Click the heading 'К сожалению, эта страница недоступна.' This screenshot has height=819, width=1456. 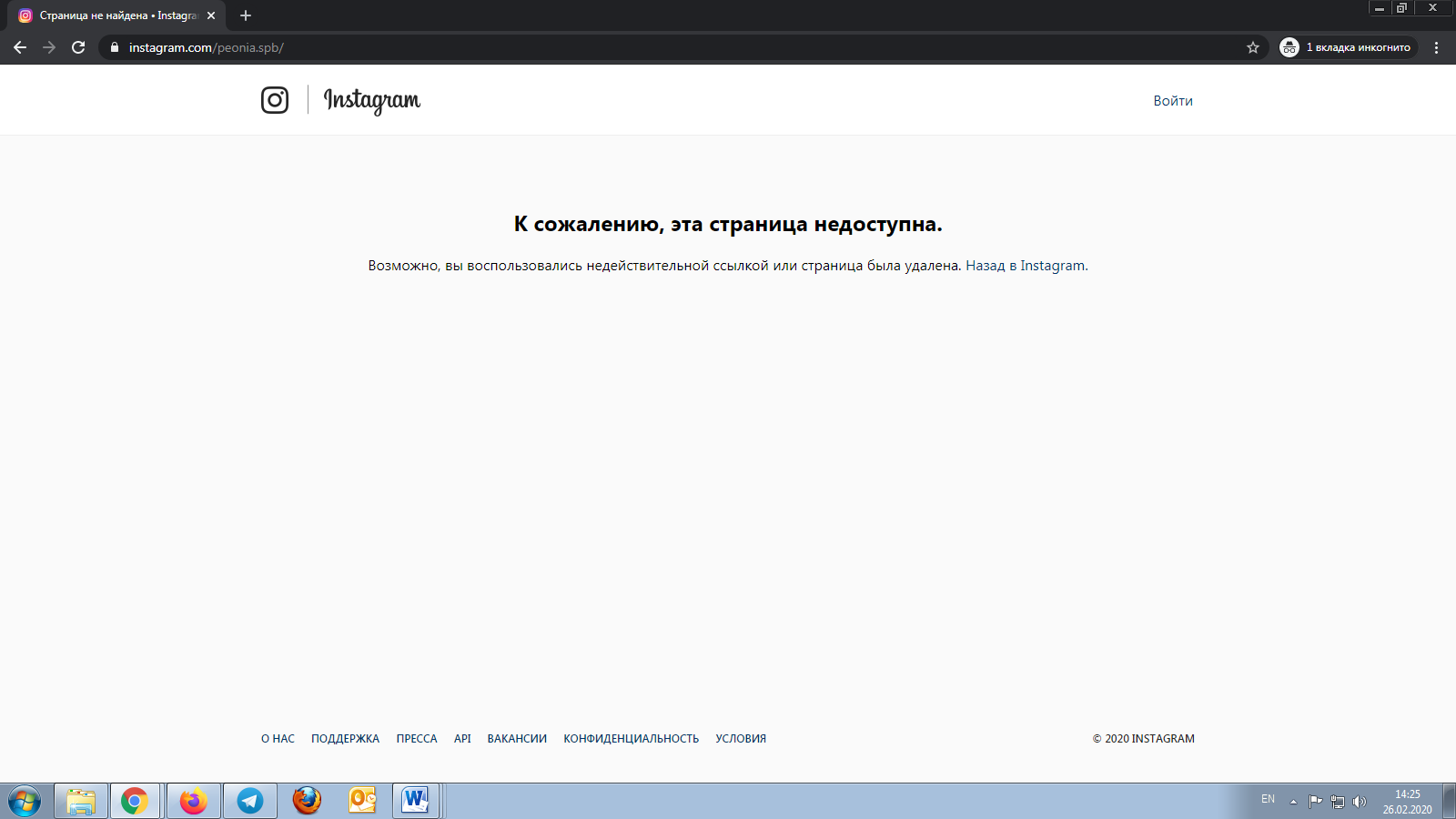pyautogui.click(x=728, y=224)
